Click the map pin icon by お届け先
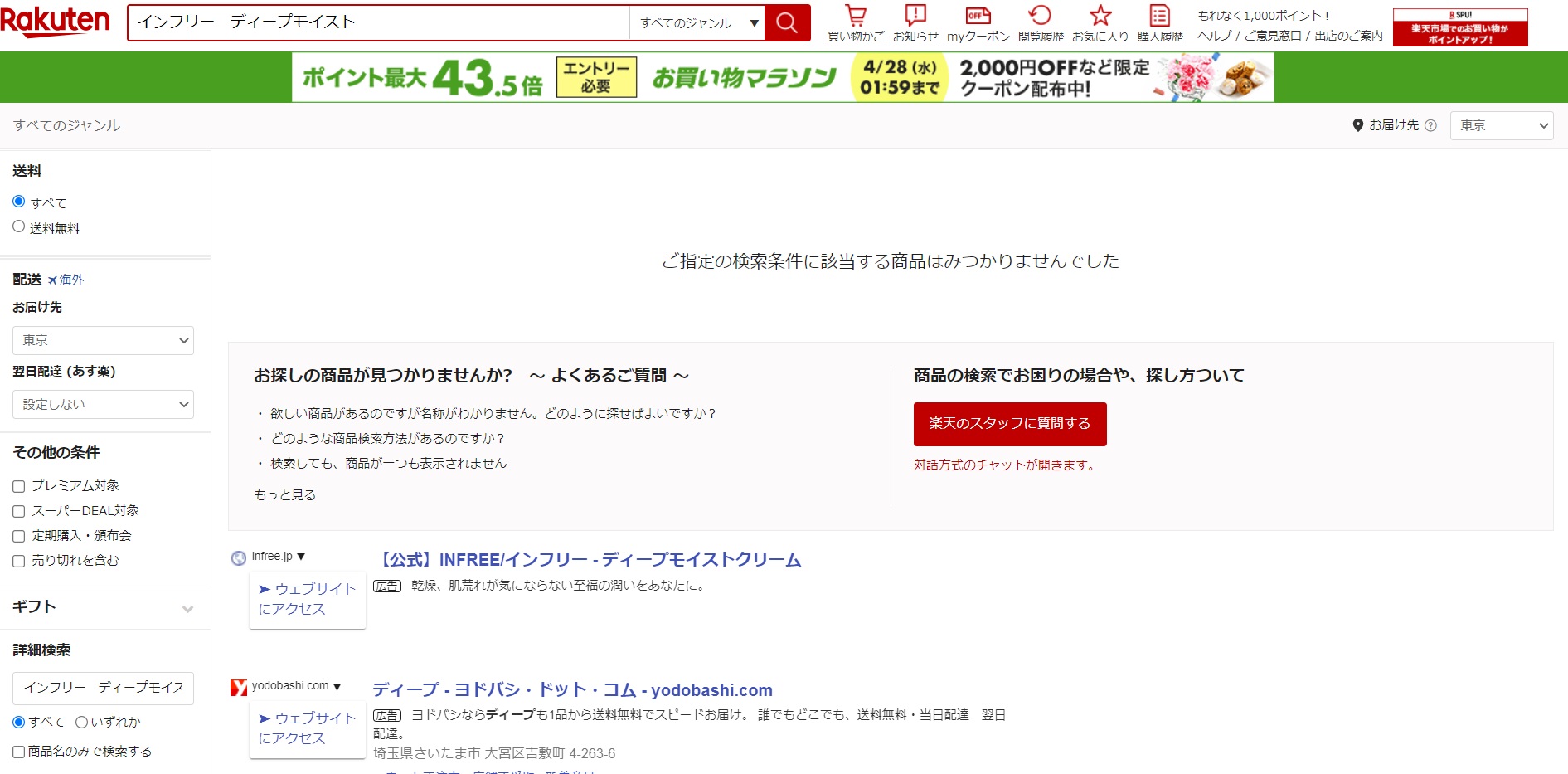 1358,125
